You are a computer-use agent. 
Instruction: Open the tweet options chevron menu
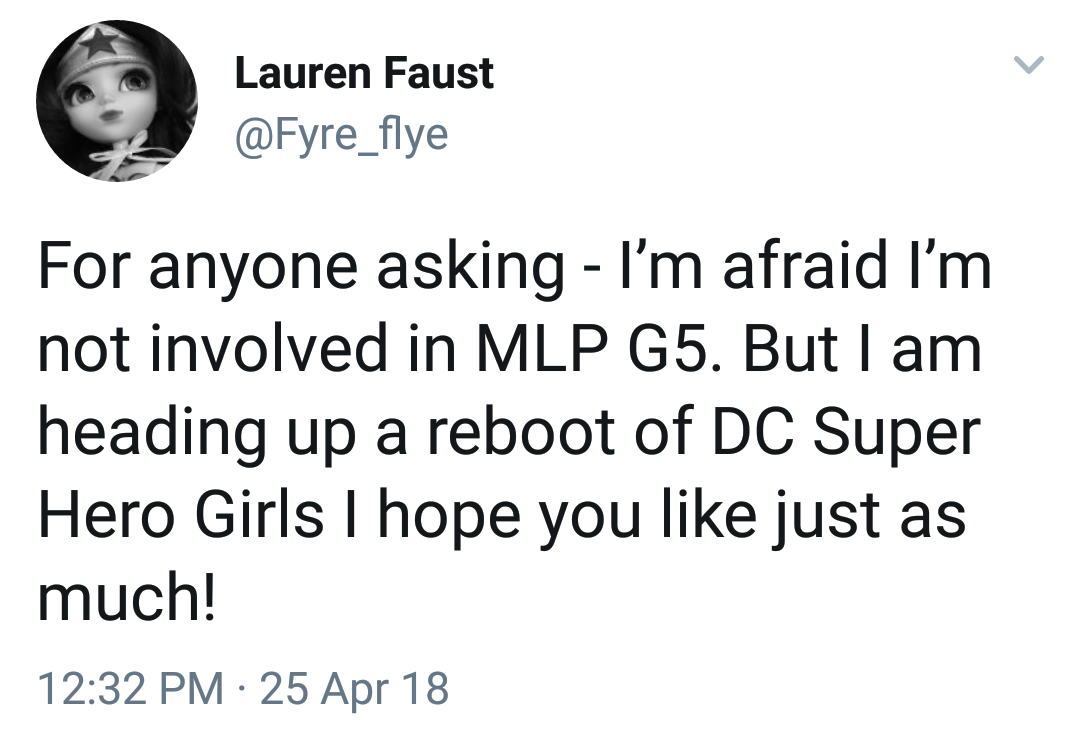coord(1029,65)
